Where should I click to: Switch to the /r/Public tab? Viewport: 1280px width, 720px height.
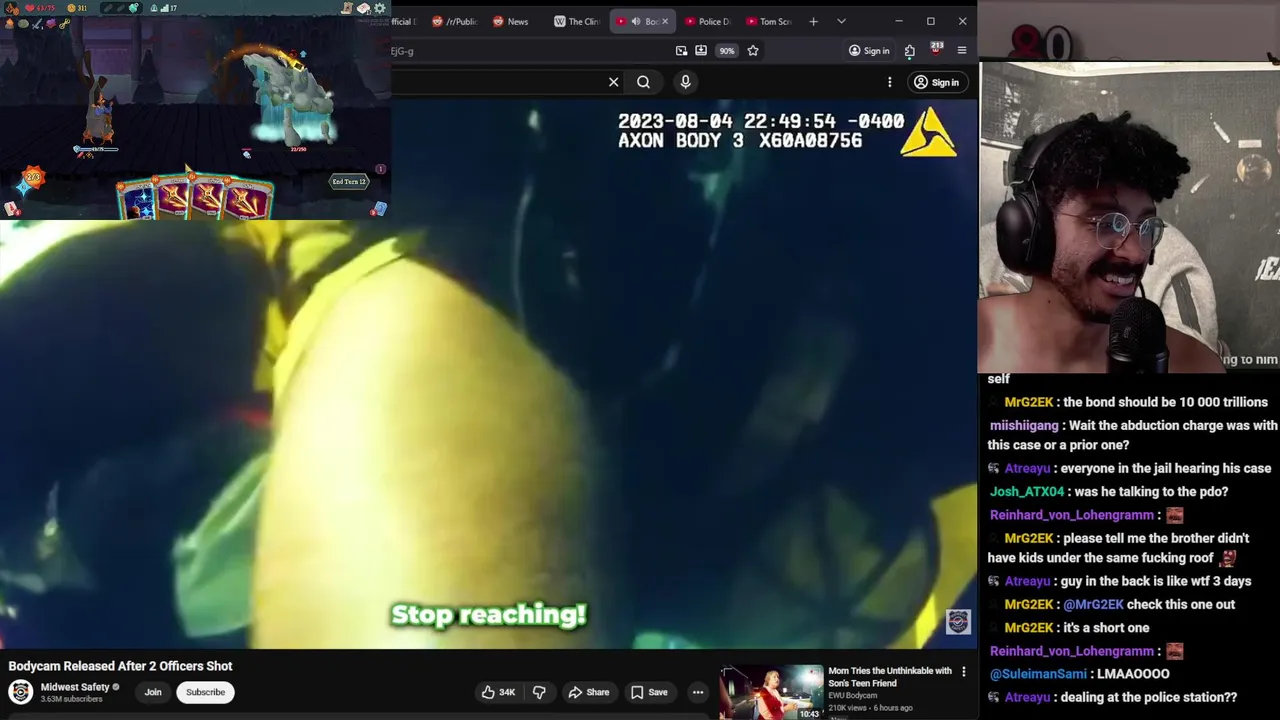(x=455, y=21)
